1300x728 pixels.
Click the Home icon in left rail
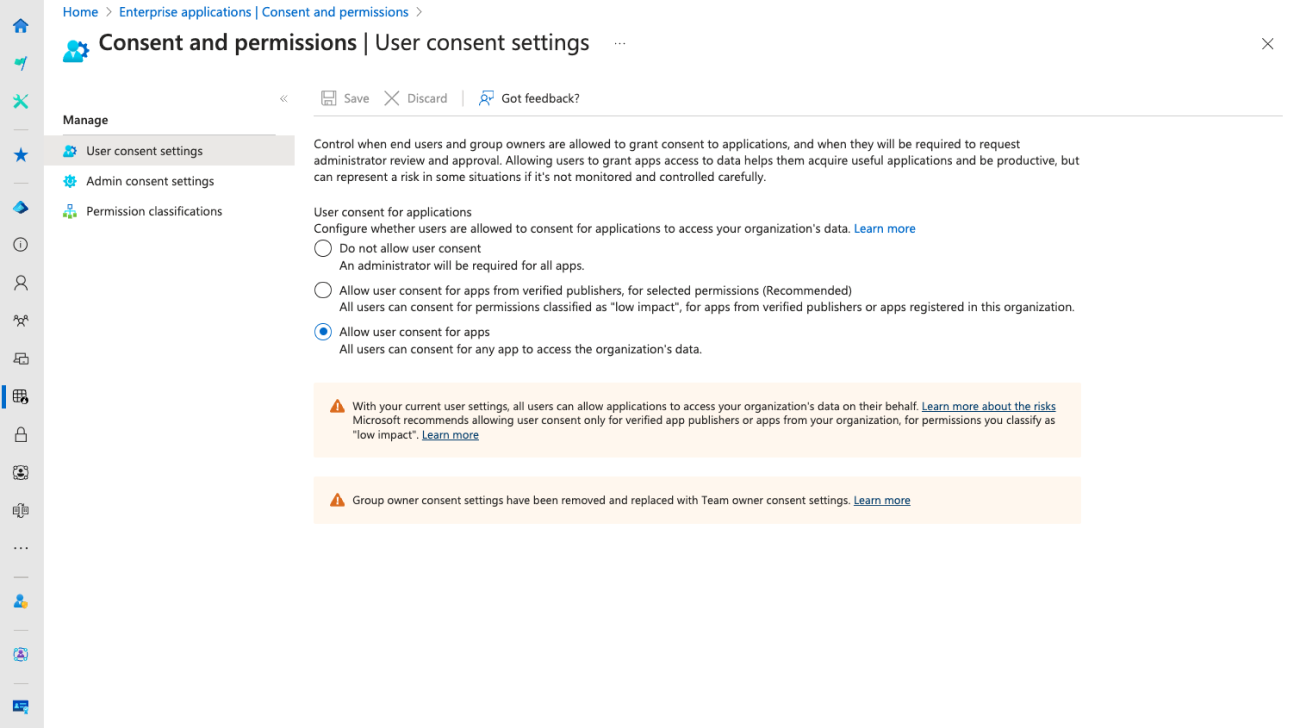pos(20,26)
